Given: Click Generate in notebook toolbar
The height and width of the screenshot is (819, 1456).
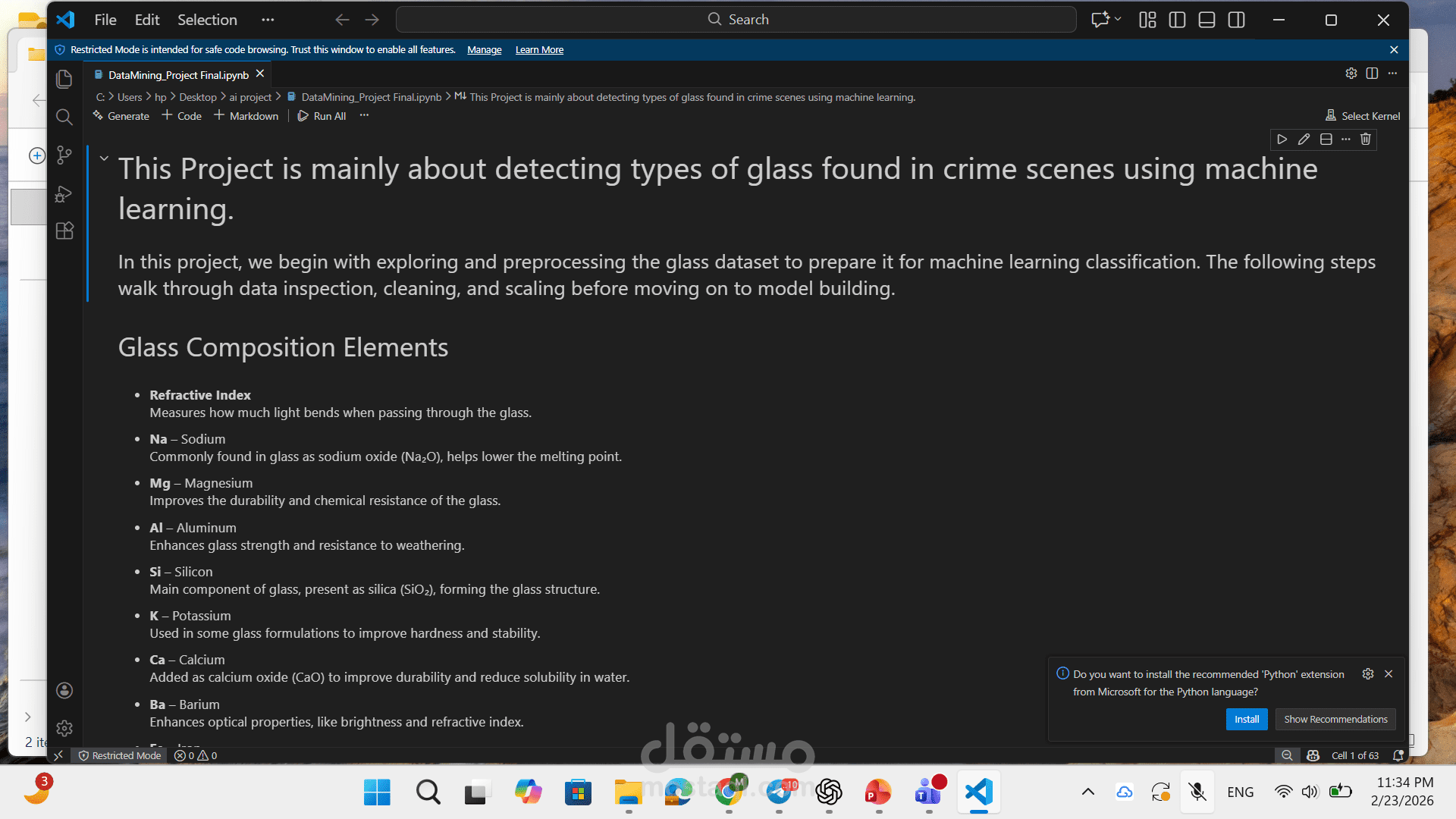Looking at the screenshot, I should click(x=121, y=116).
